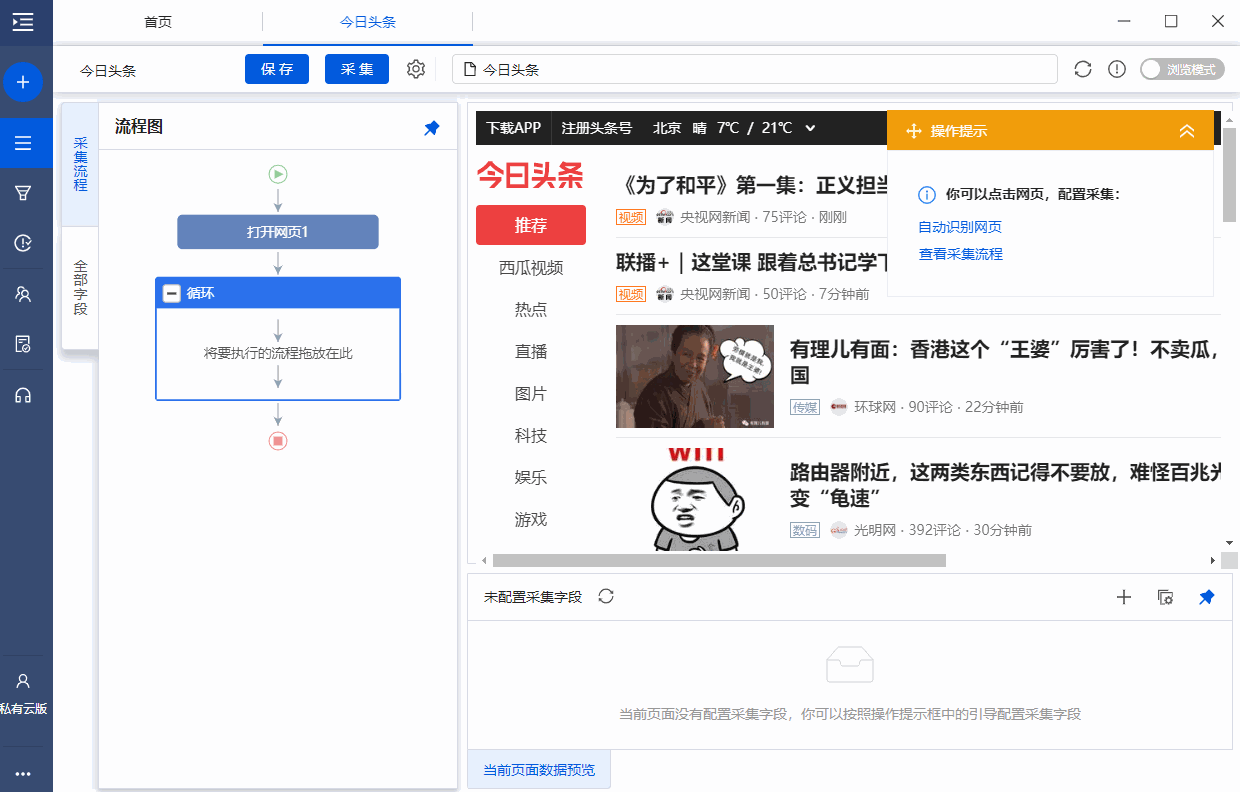Click the blue plus new-task button
This screenshot has height=792, width=1240.
(x=23, y=82)
